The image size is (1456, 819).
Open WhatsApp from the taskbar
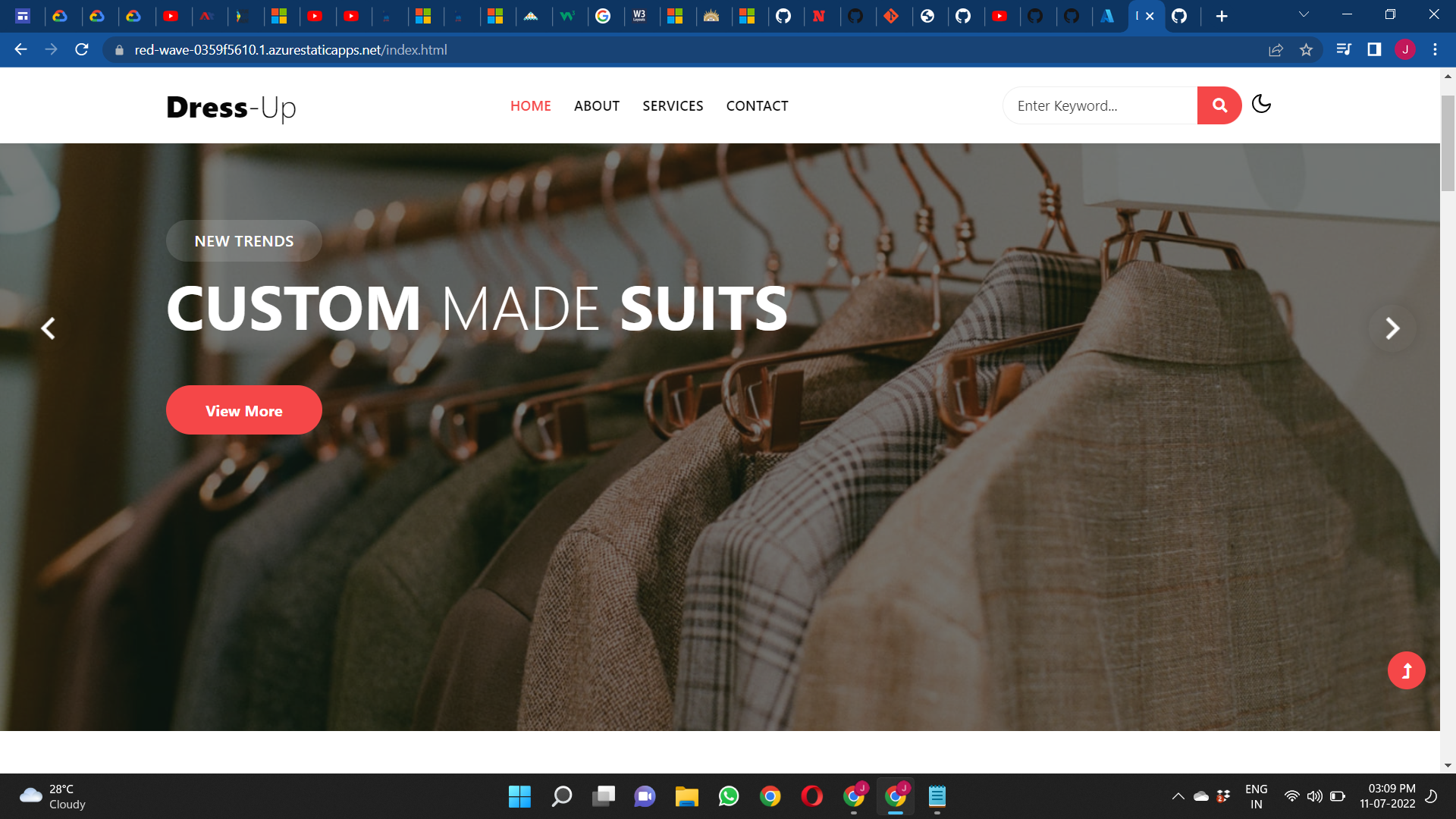click(729, 796)
